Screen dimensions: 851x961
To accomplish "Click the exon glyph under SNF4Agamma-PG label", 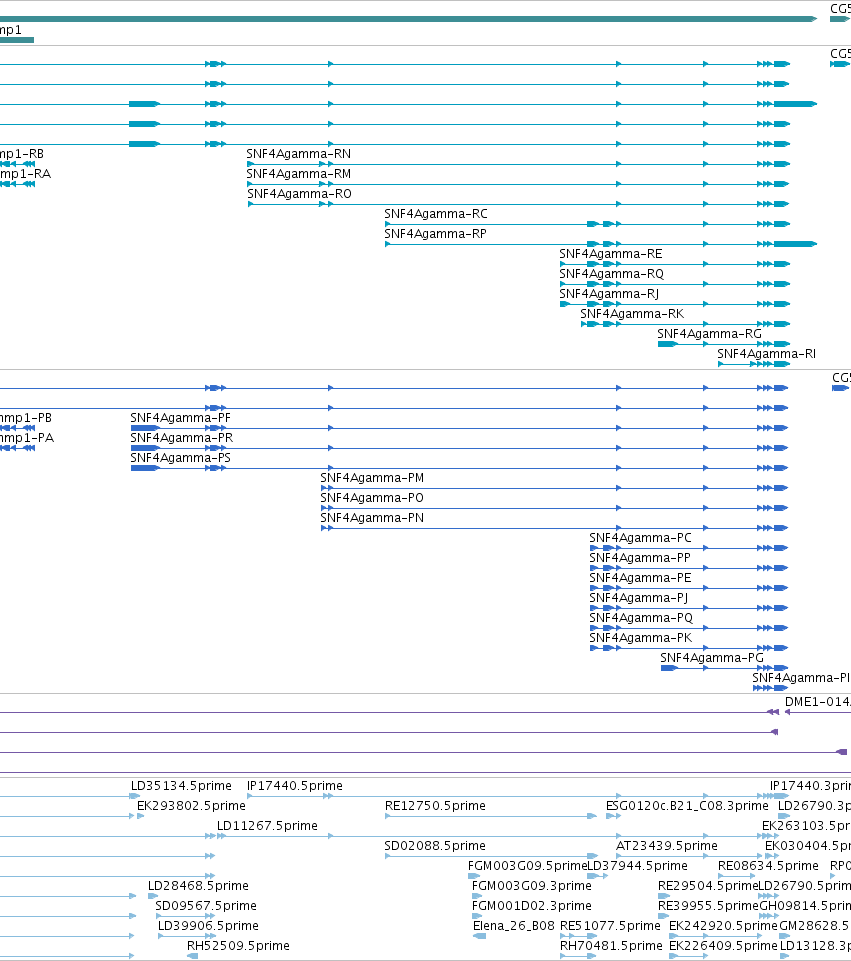I will 668,668.
